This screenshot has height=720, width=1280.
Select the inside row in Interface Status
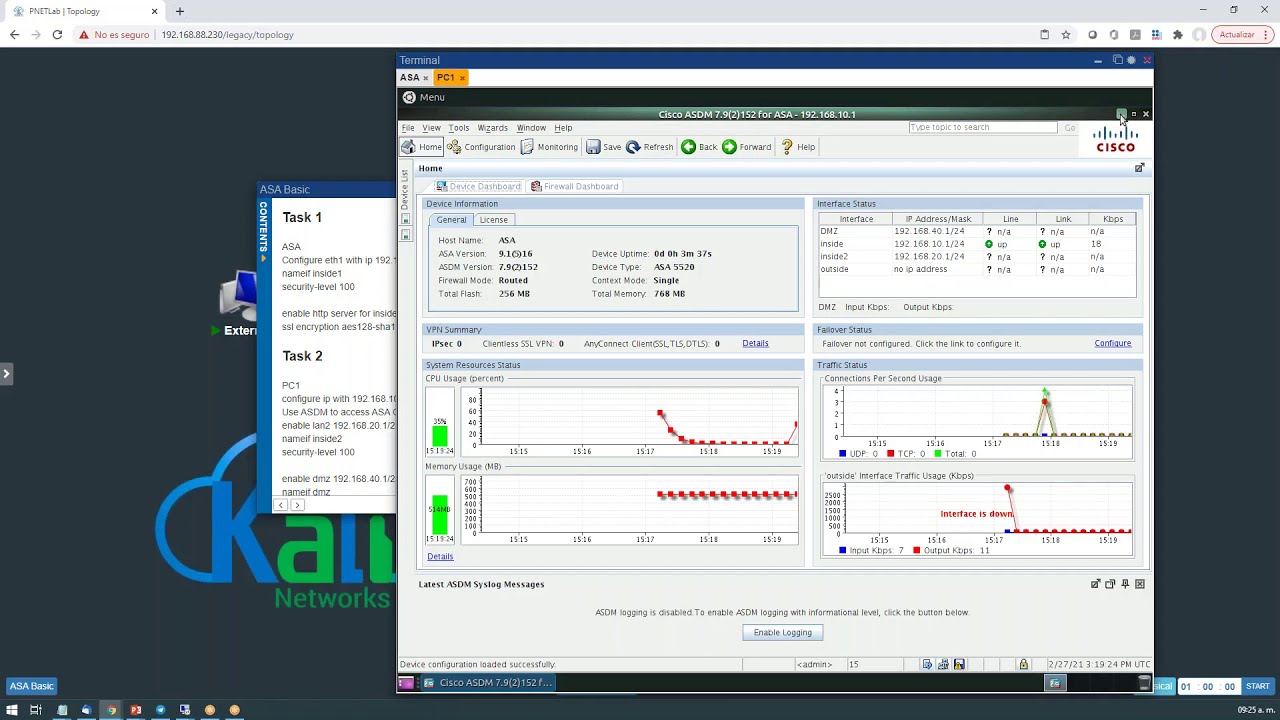pyautogui.click(x=977, y=244)
